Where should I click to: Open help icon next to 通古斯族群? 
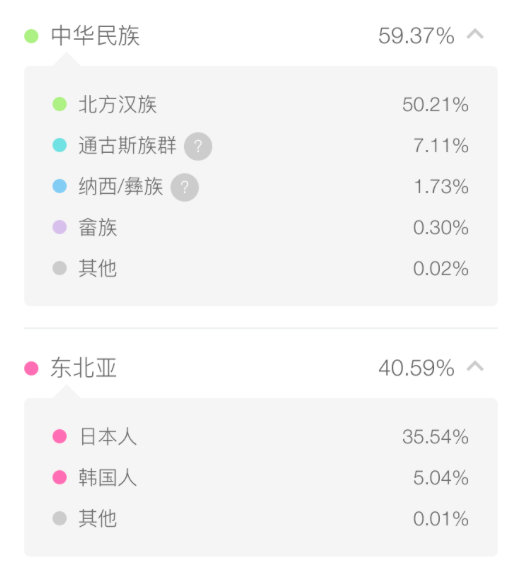pyautogui.click(x=198, y=146)
